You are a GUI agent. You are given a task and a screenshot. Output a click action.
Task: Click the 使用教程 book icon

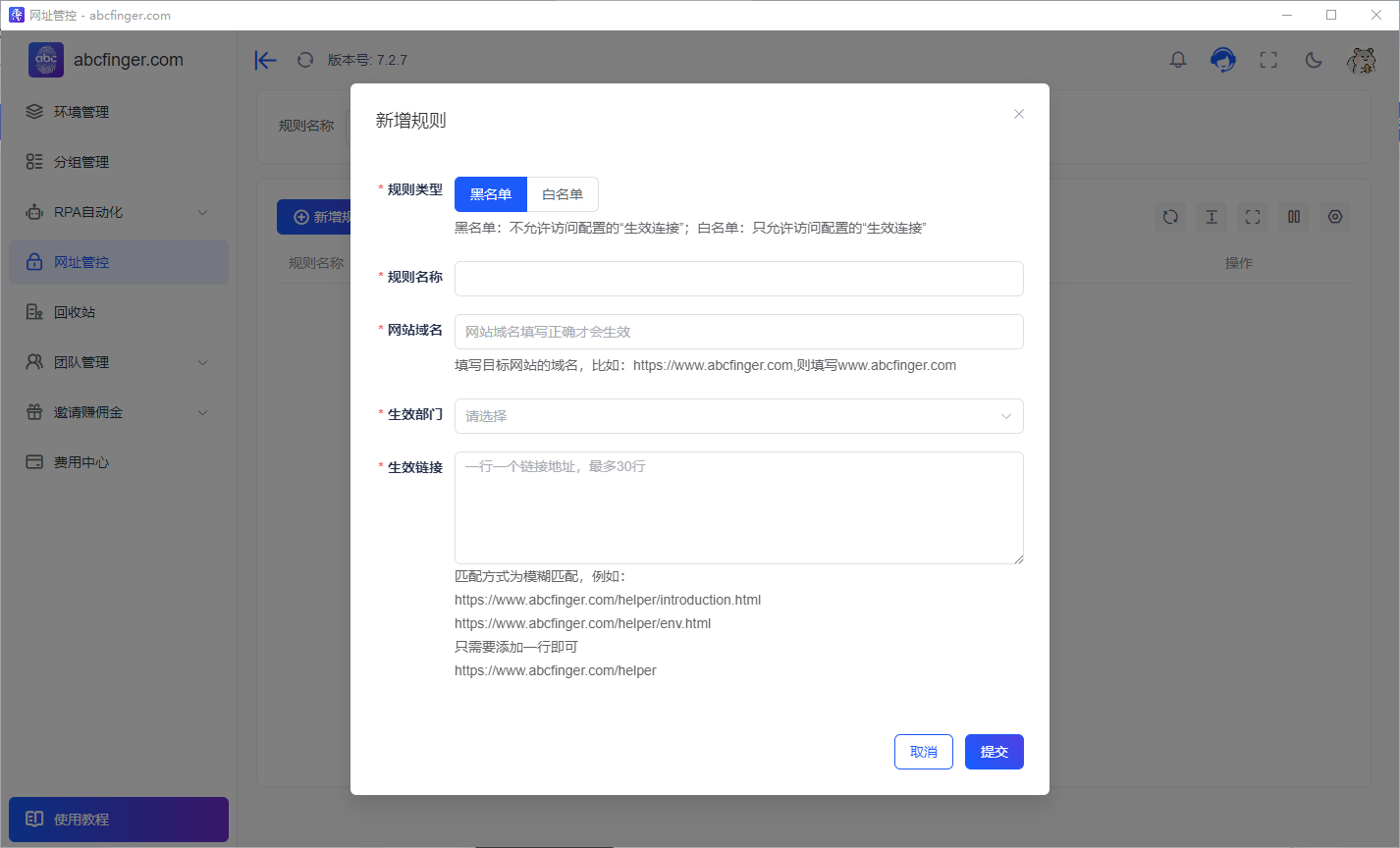tap(34, 820)
